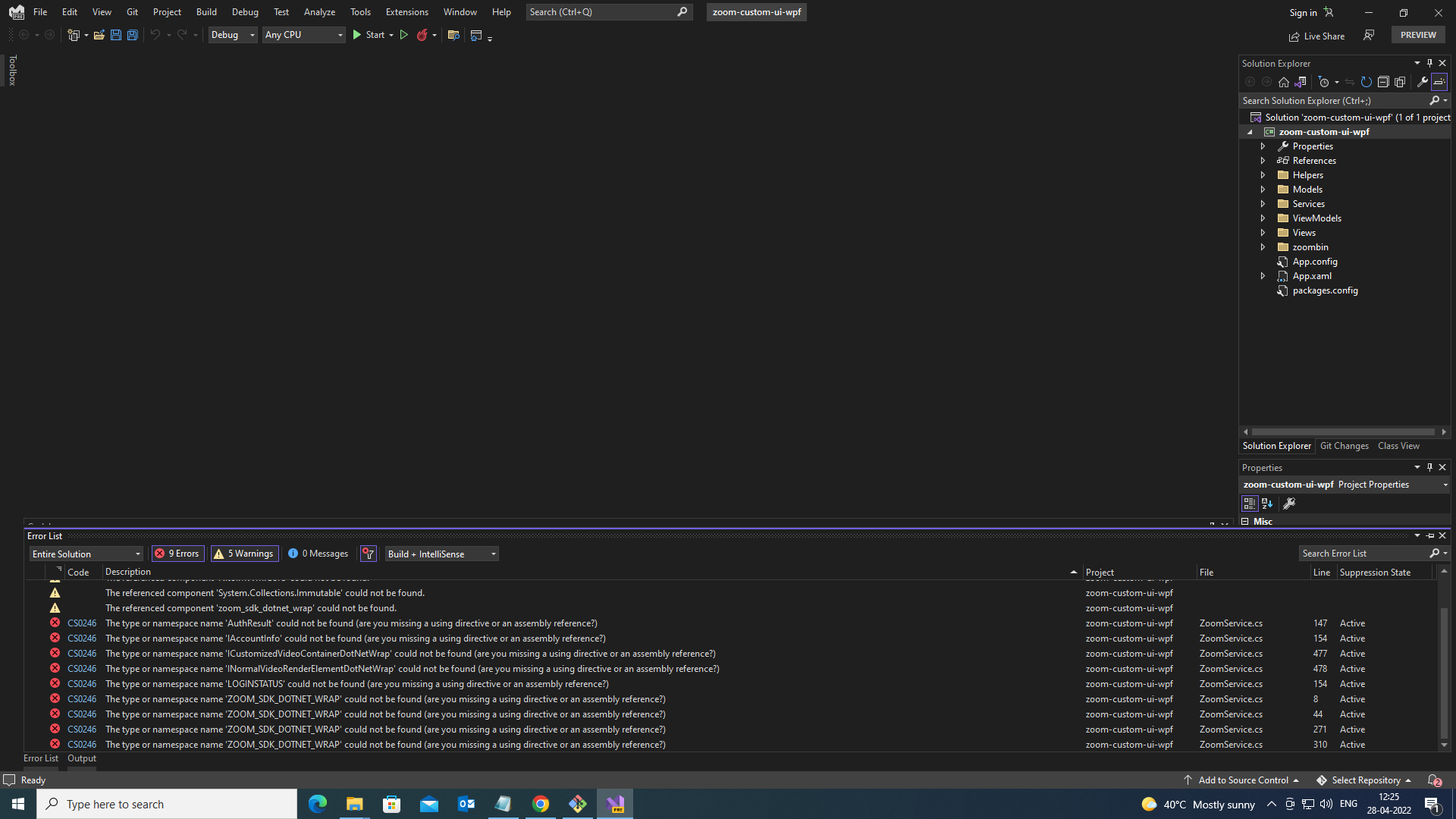1456x819 pixels.
Task: Switch to the Git Changes tab
Action: click(1344, 445)
